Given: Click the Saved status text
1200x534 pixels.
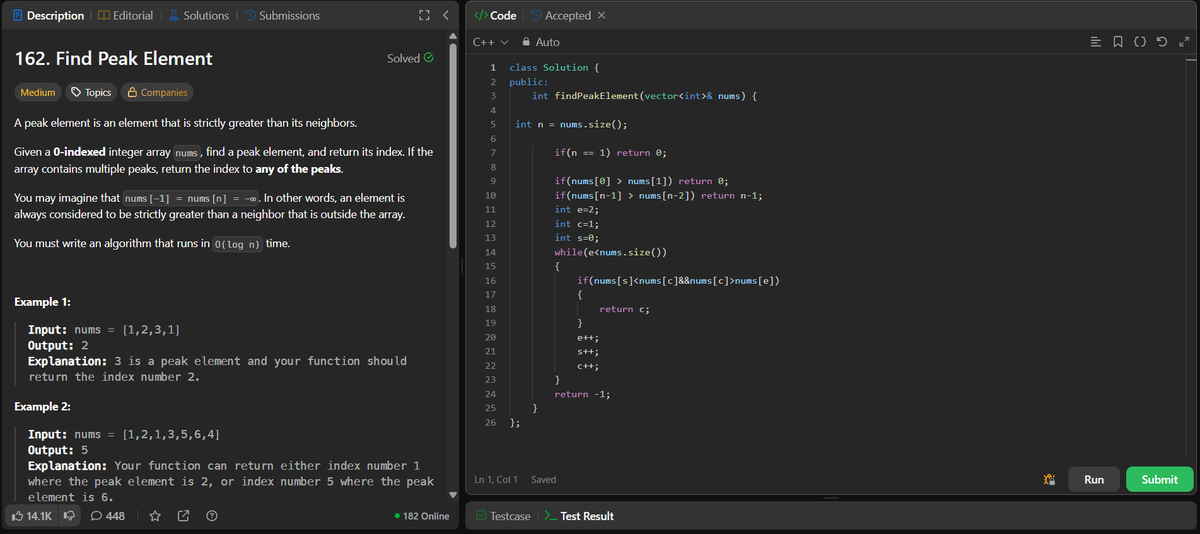Looking at the screenshot, I should (543, 480).
